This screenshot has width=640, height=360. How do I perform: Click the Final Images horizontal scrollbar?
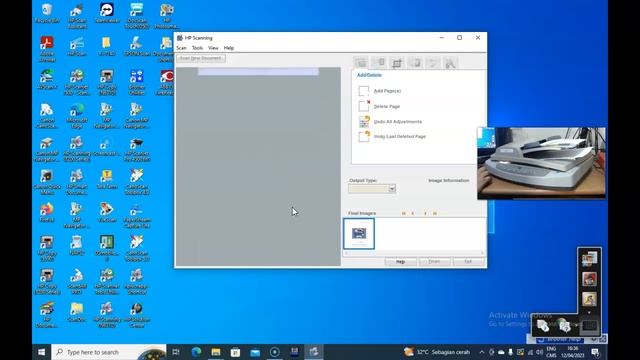point(414,253)
